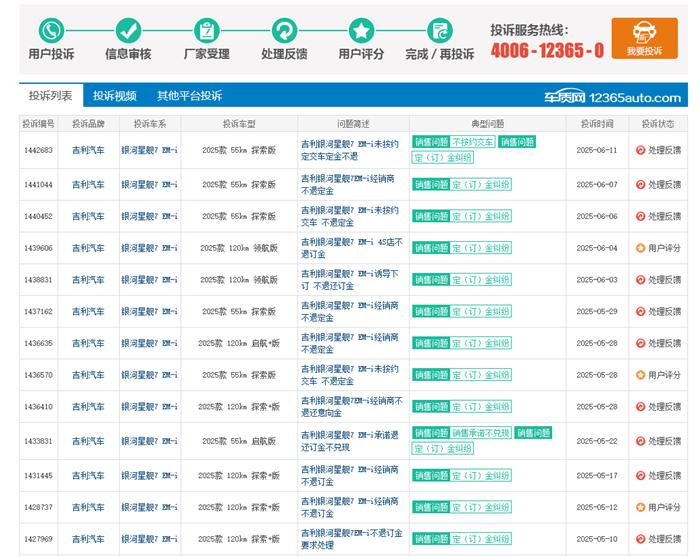Open complaint 不退订金要求处理
This screenshot has height=557, width=700.
351,539
